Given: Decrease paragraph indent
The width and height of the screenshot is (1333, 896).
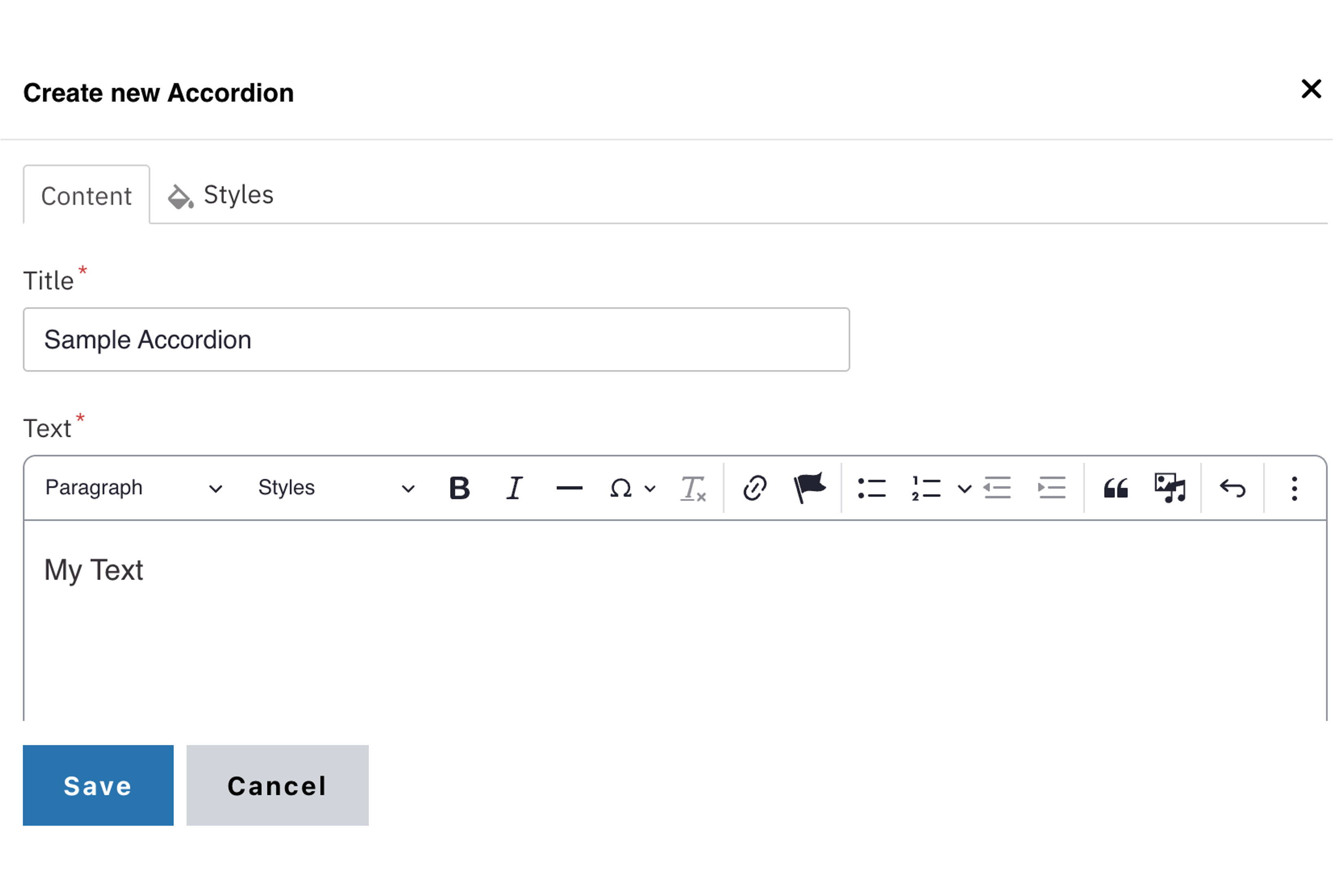Looking at the screenshot, I should tap(997, 488).
